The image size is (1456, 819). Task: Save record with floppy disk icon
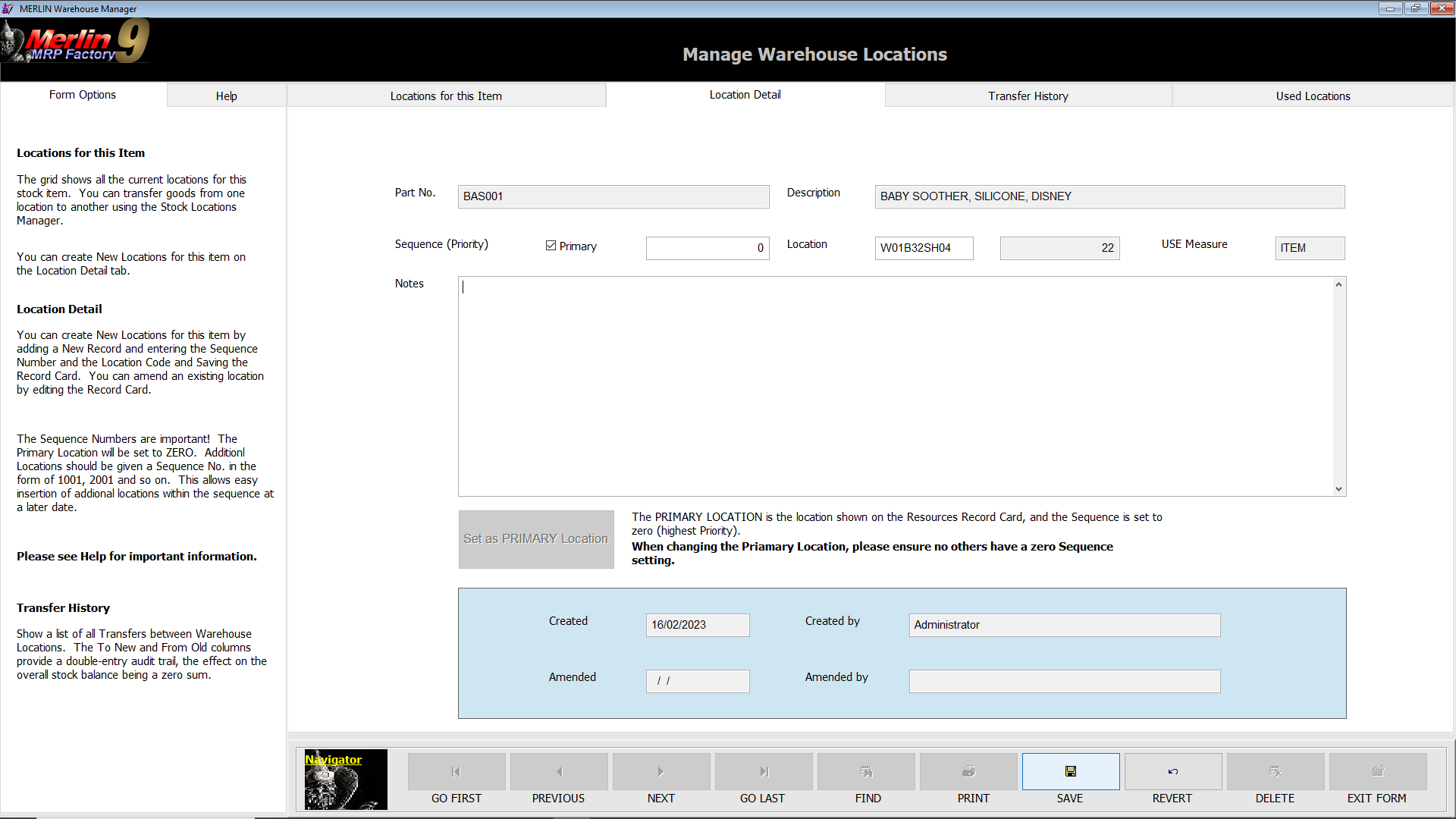click(x=1071, y=771)
